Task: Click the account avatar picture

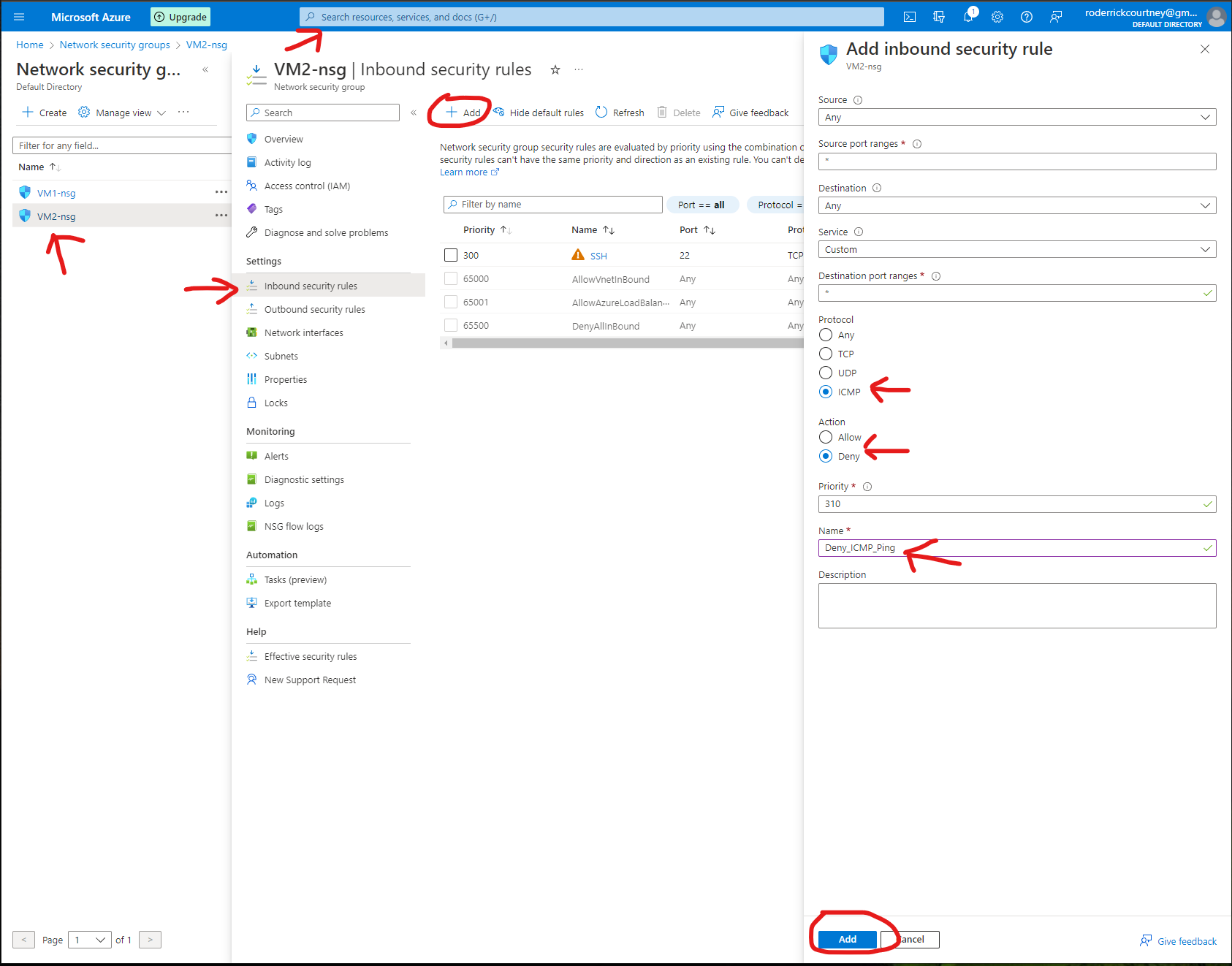Action: 1217,17
